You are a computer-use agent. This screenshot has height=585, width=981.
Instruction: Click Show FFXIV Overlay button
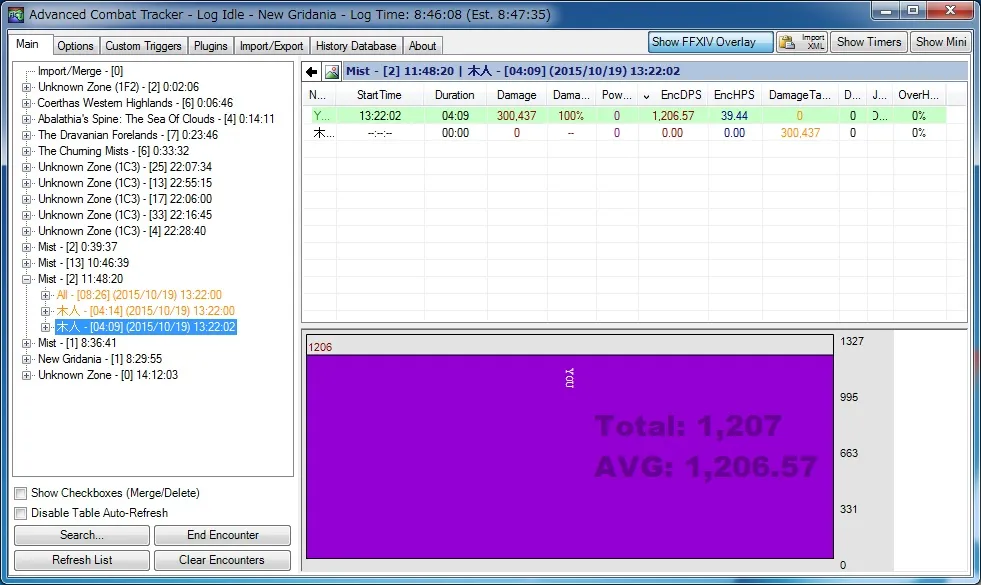pyautogui.click(x=710, y=42)
